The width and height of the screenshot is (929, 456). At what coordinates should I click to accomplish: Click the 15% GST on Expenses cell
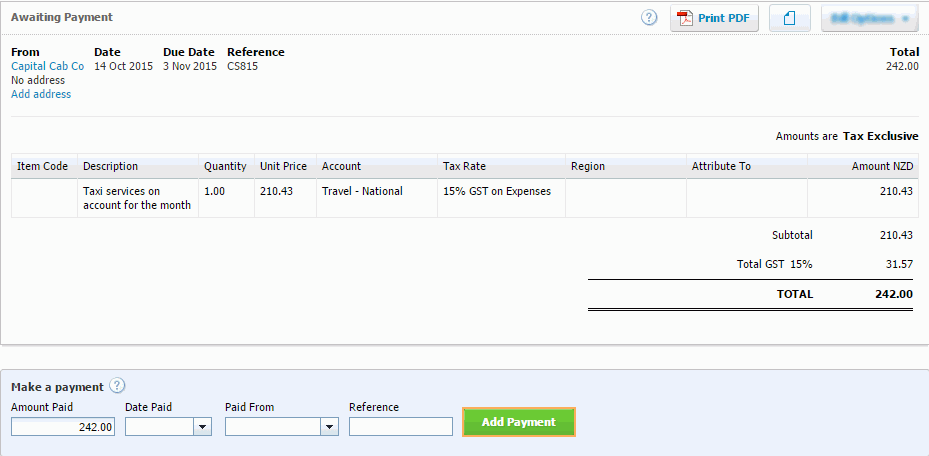pos(497,191)
